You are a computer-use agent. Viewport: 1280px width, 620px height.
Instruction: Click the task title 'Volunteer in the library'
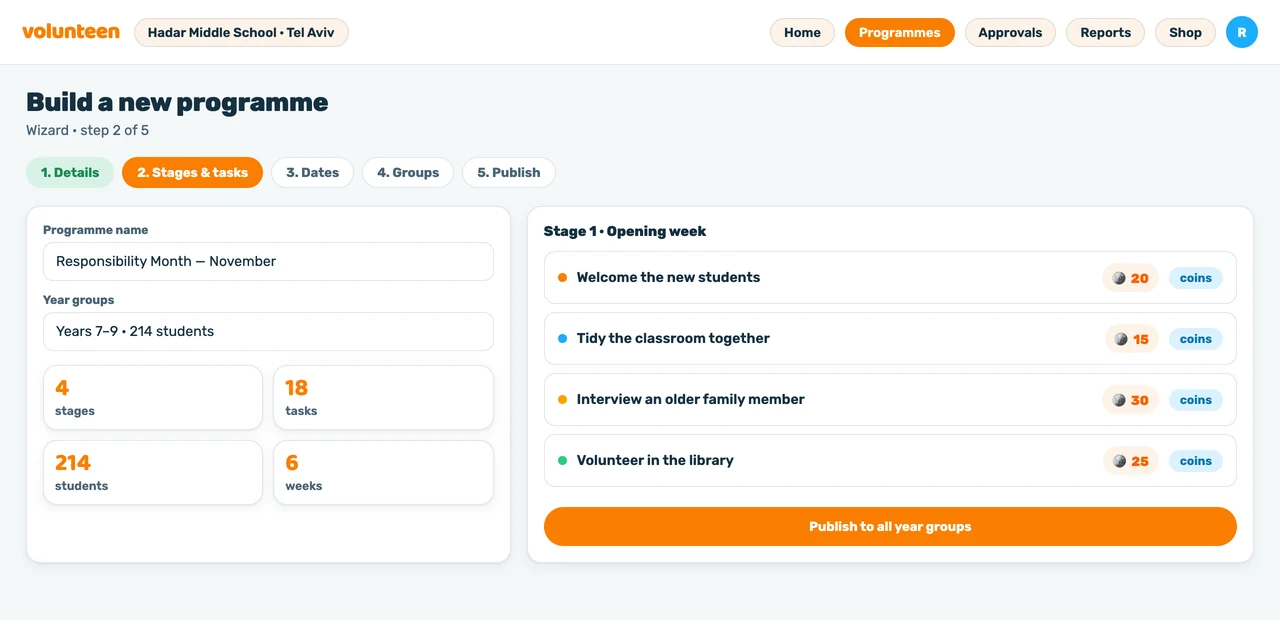click(x=655, y=460)
